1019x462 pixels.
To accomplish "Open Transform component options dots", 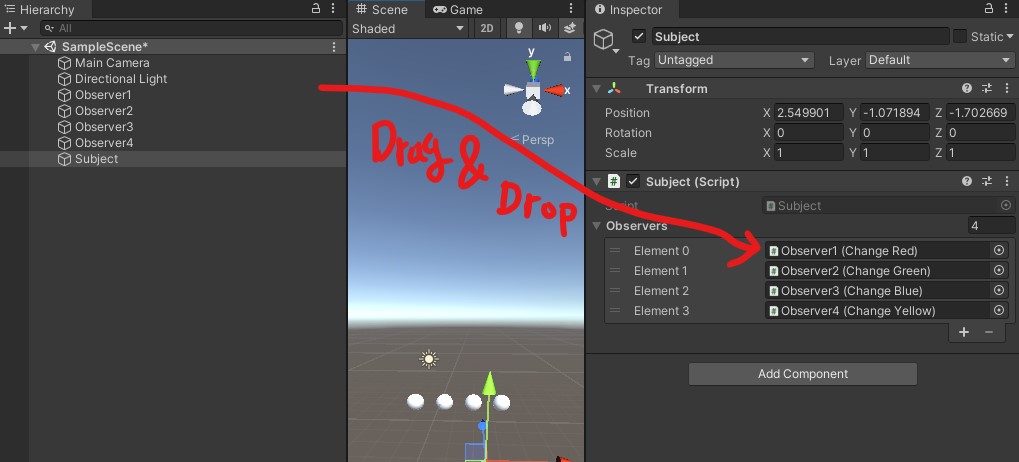I will click(x=1005, y=88).
